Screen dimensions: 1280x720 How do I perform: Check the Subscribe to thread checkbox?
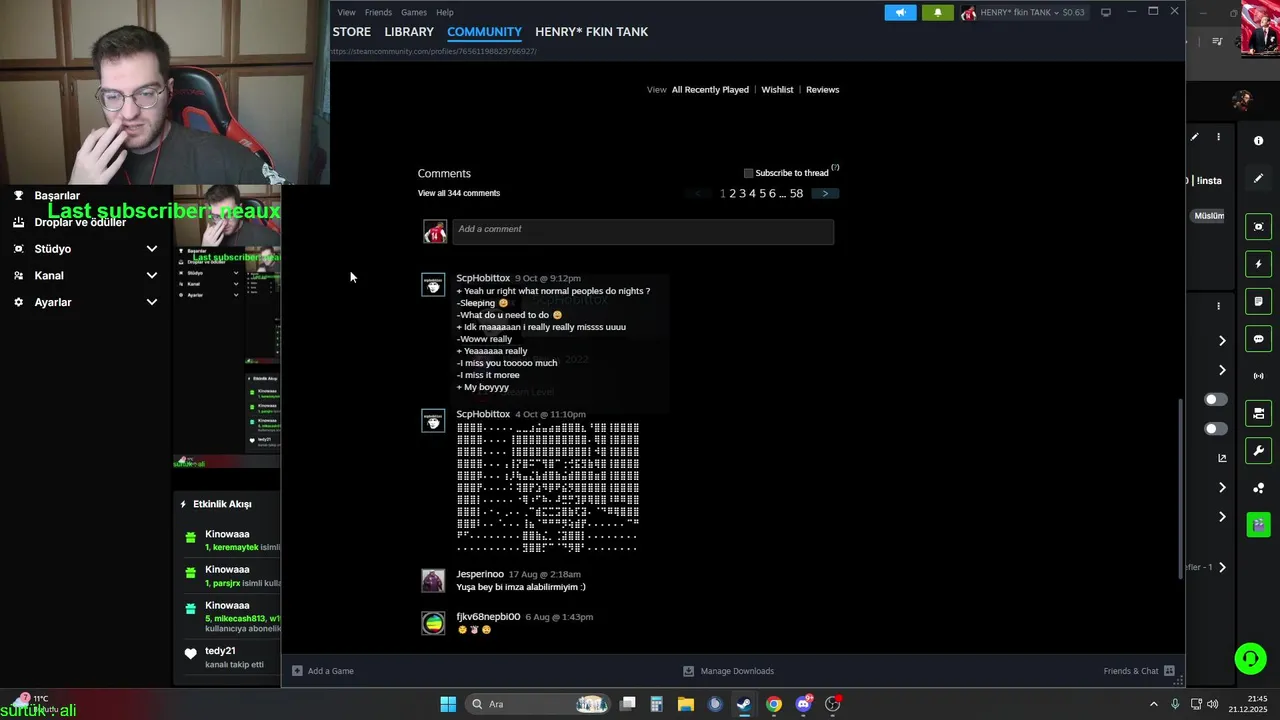pyautogui.click(x=748, y=173)
